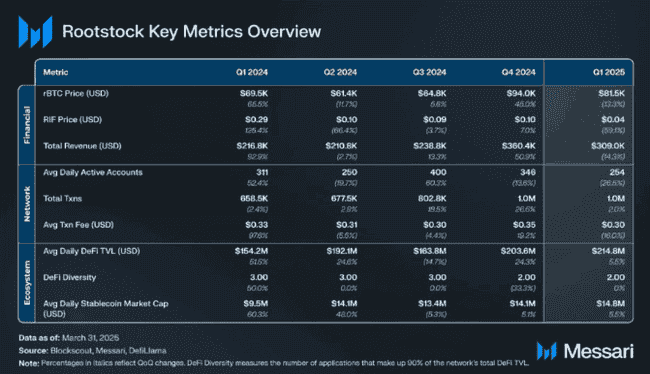Click the Metric column header
The height and width of the screenshot is (374, 650).
click(x=56, y=72)
